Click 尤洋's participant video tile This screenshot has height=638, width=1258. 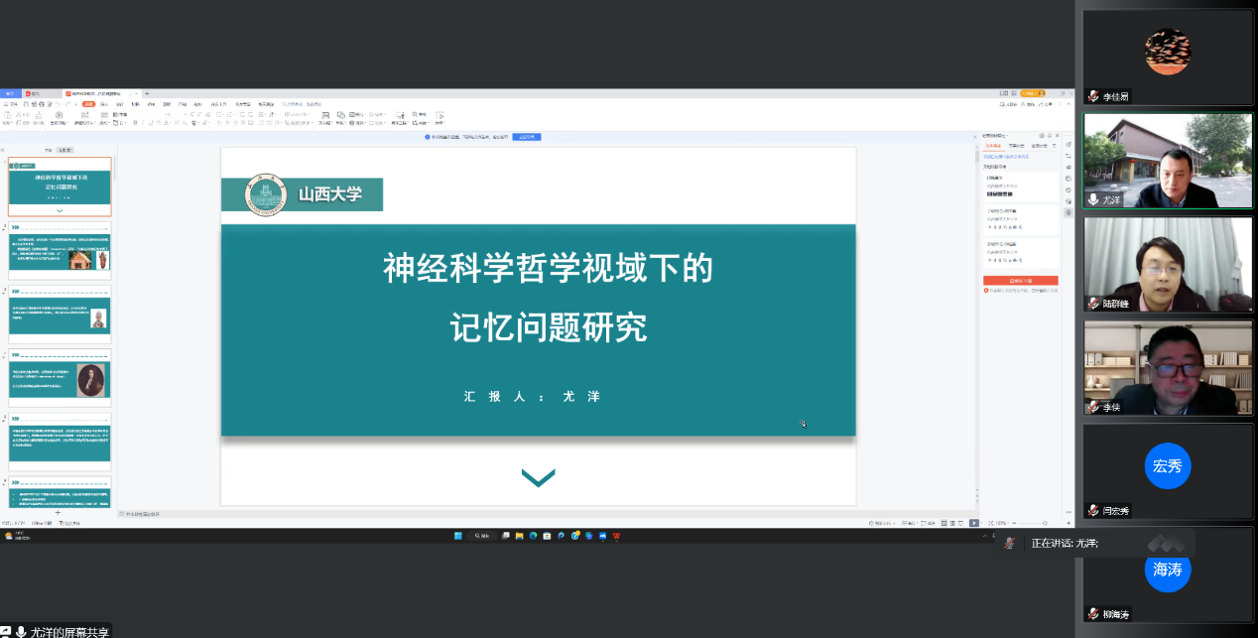(x=1167, y=160)
